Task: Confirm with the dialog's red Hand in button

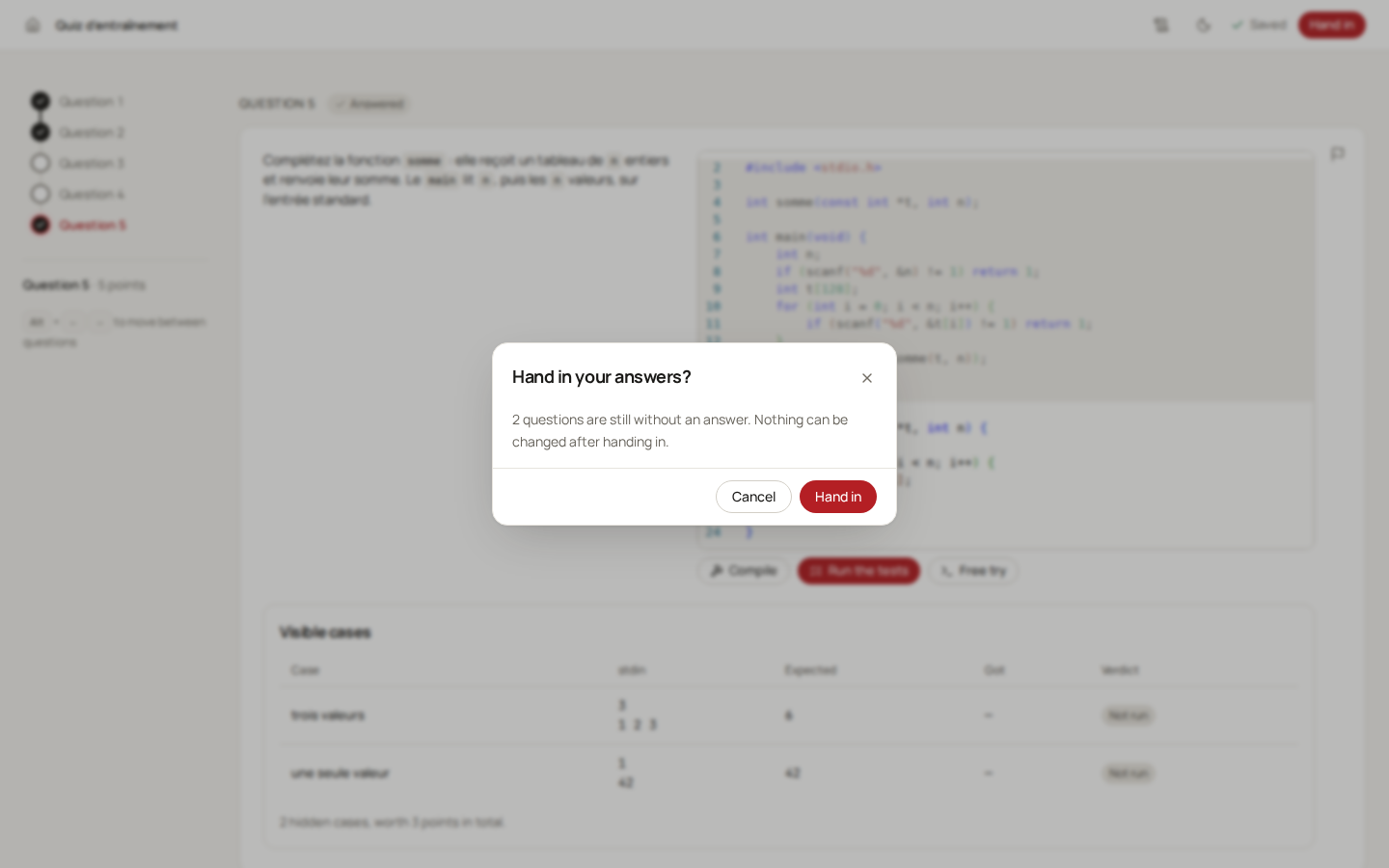Action: click(x=838, y=497)
